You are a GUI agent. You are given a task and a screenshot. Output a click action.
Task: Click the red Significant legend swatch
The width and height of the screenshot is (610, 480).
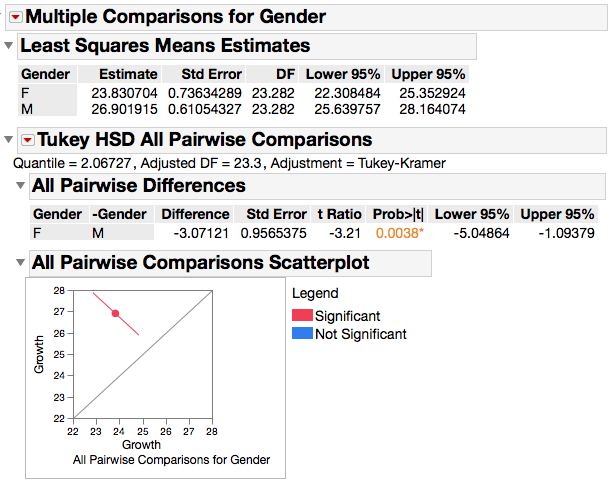pyautogui.click(x=301, y=316)
